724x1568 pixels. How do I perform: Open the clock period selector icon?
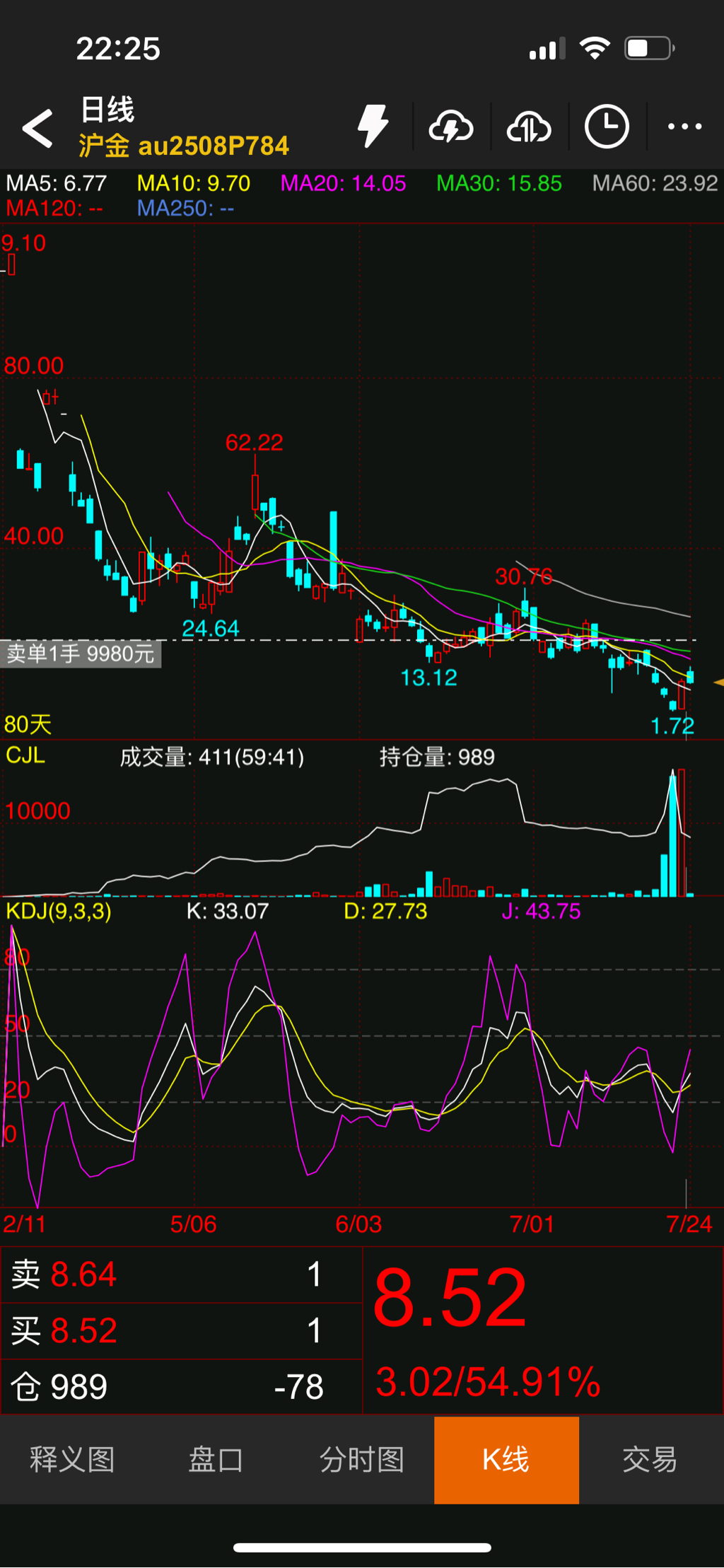pos(607,127)
